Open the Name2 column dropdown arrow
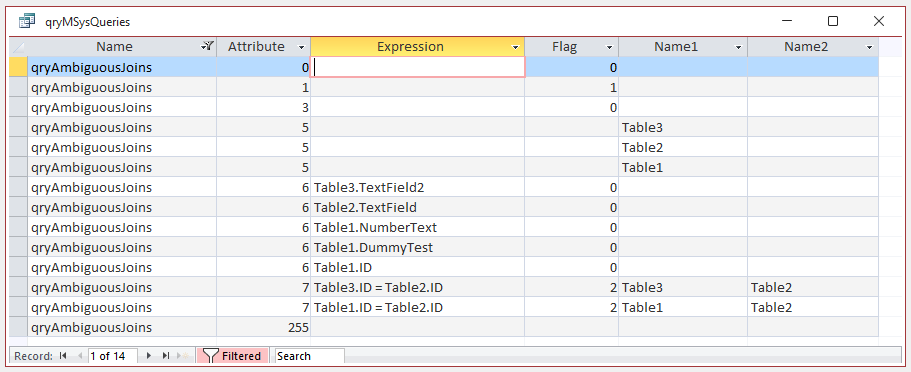 pyautogui.click(x=869, y=47)
